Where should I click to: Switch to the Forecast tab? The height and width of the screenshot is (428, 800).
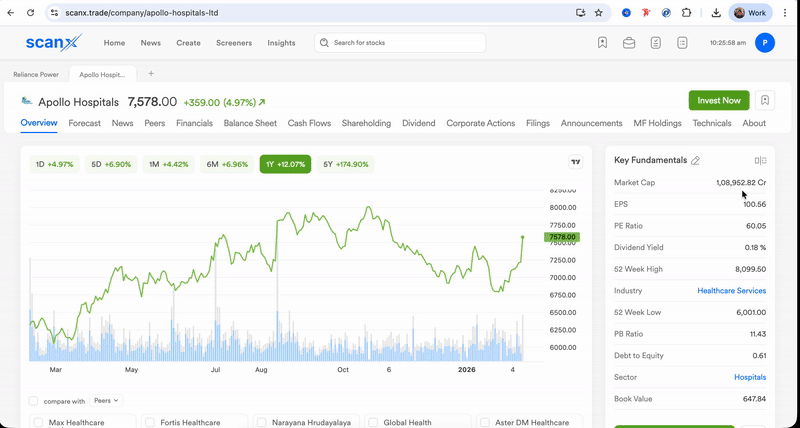[x=84, y=123]
